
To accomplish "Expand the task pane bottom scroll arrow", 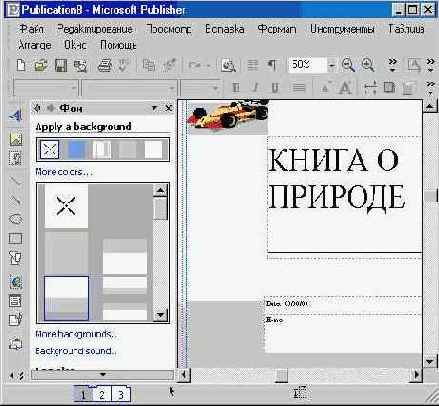I will tap(102, 375).
